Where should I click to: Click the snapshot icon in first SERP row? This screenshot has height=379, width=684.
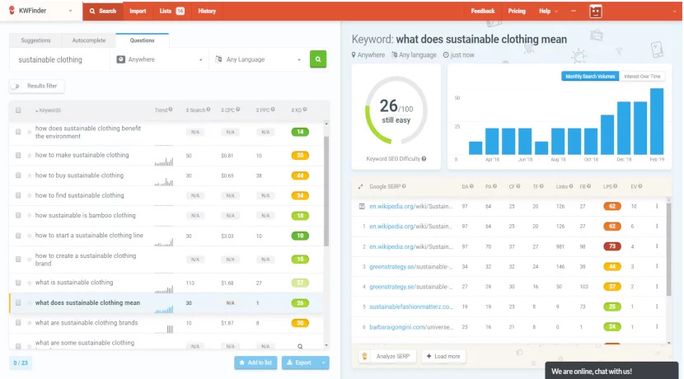[x=362, y=206]
